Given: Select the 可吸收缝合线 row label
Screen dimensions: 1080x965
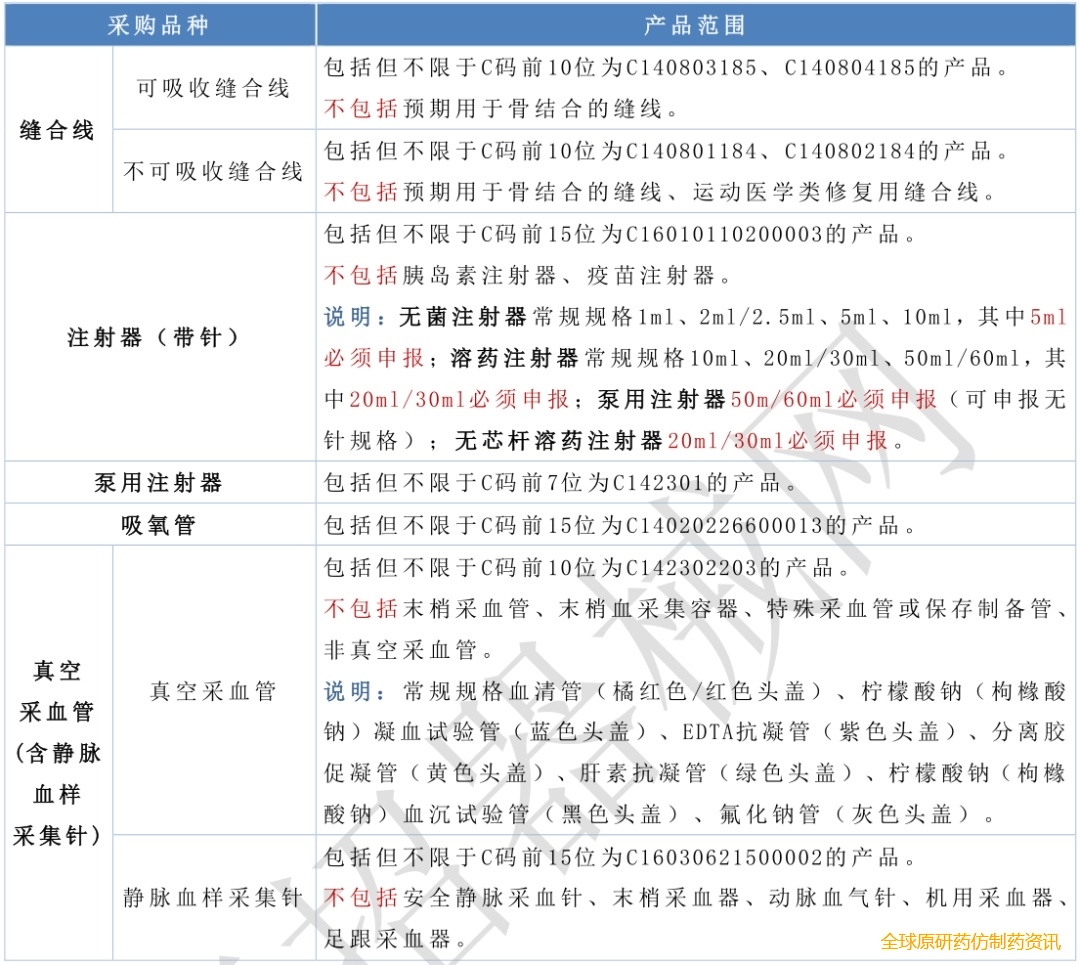Looking at the screenshot, I should click(x=213, y=86).
